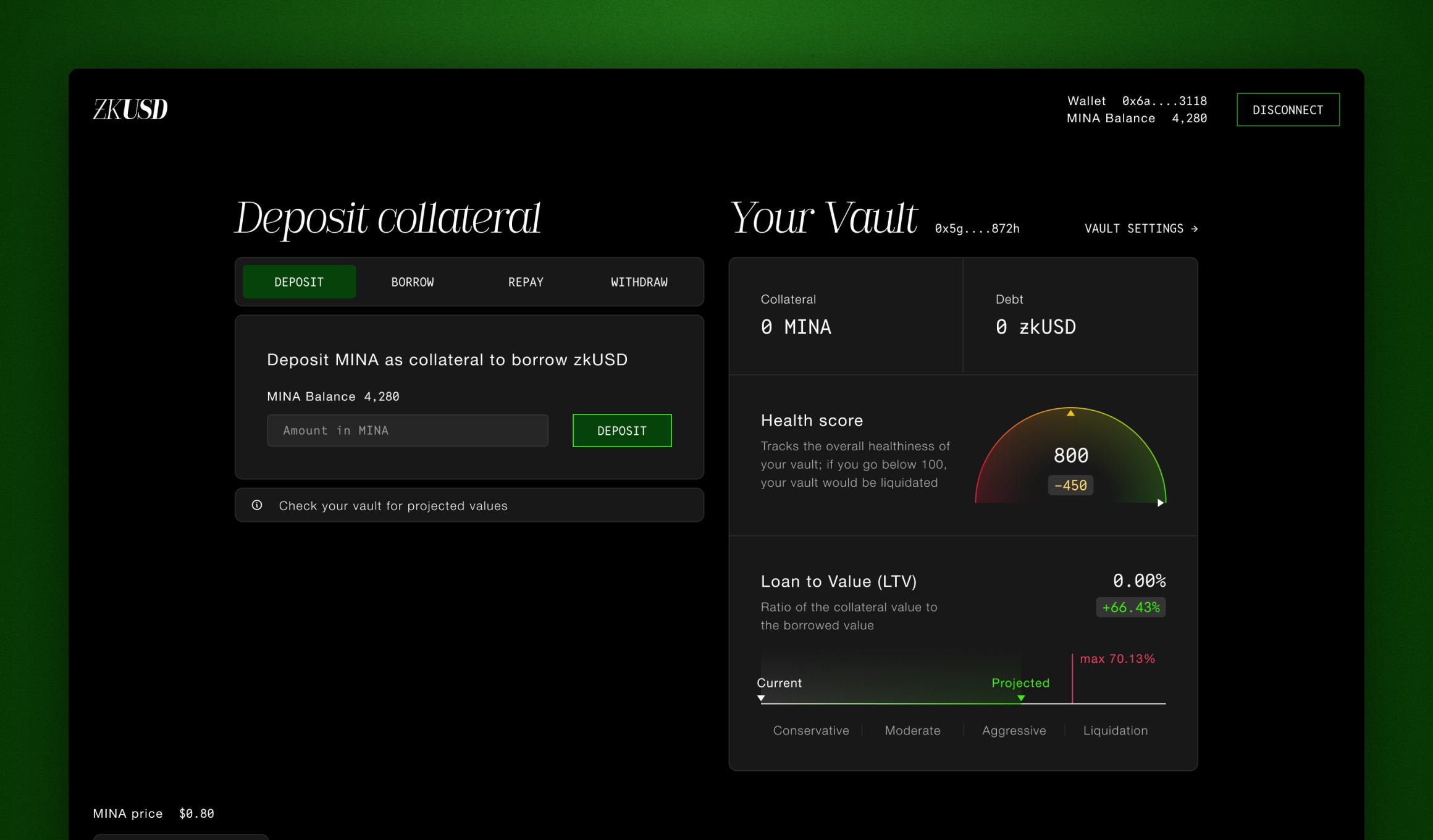Go to the Withdraw tab
Viewport: 1433px width, 840px height.
pos(639,282)
